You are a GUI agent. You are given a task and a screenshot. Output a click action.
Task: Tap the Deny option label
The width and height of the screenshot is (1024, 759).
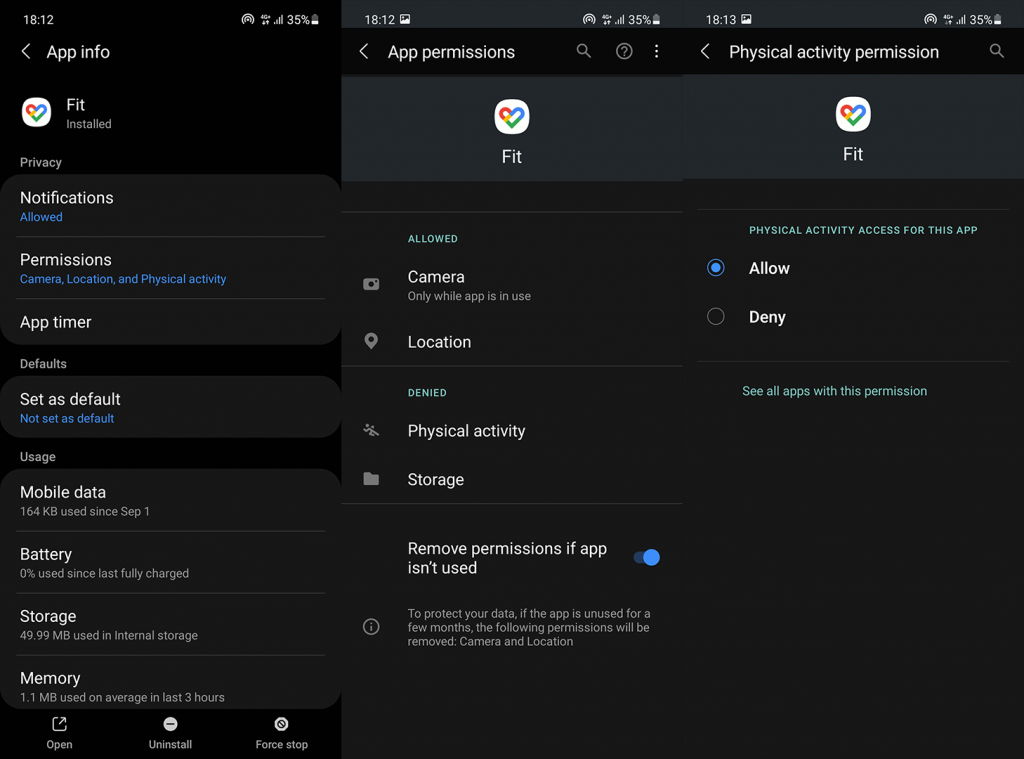pyautogui.click(x=767, y=317)
